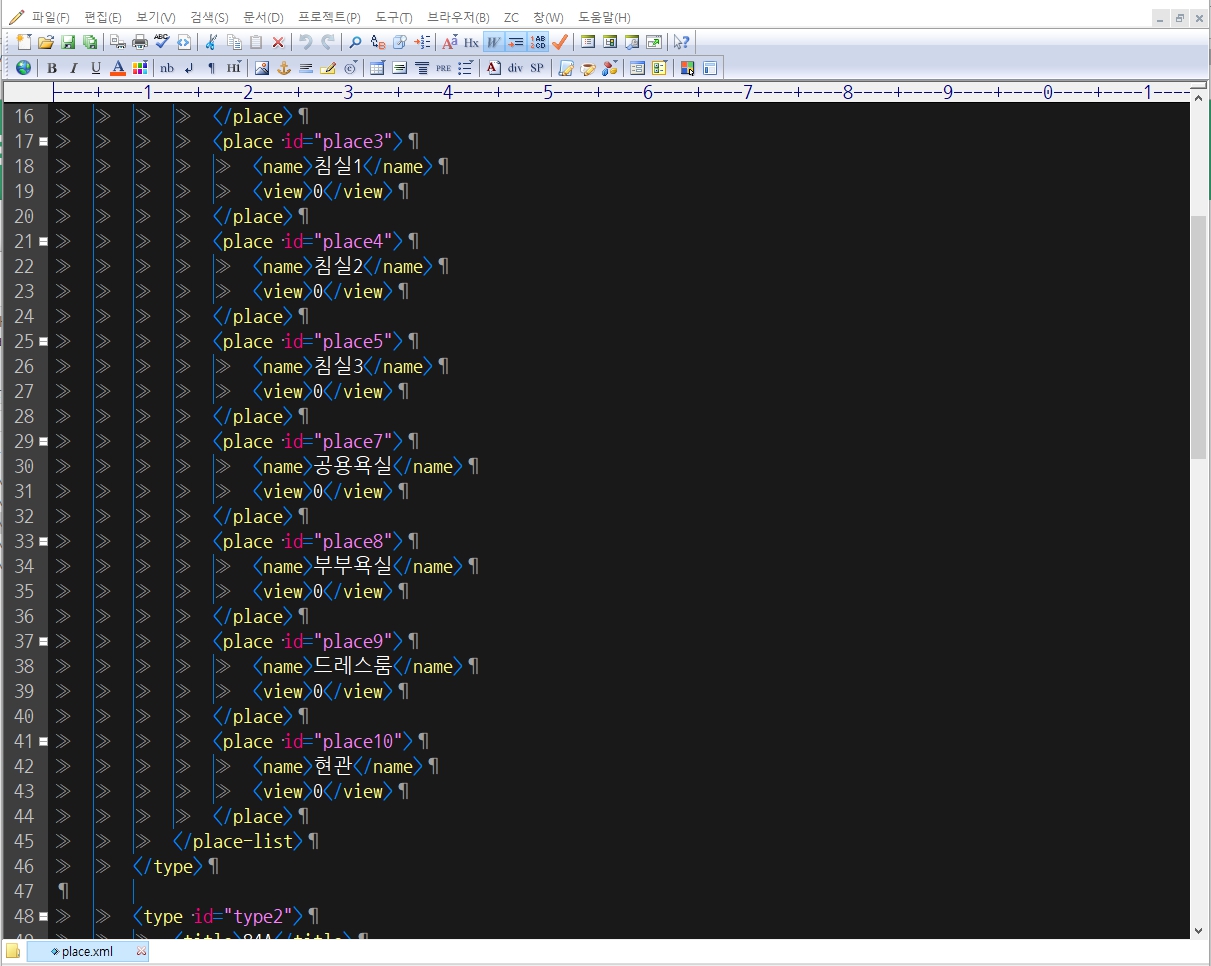
Task: Open the 프로젝트(P) menu
Action: coord(329,18)
